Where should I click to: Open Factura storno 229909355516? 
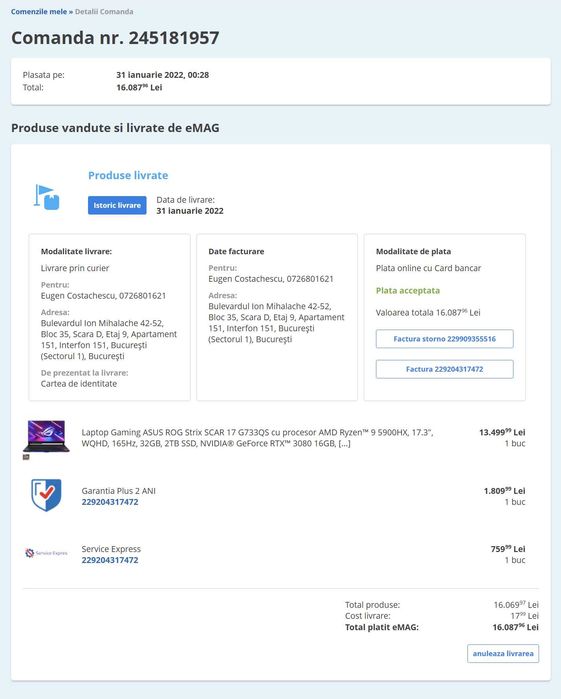click(x=444, y=339)
